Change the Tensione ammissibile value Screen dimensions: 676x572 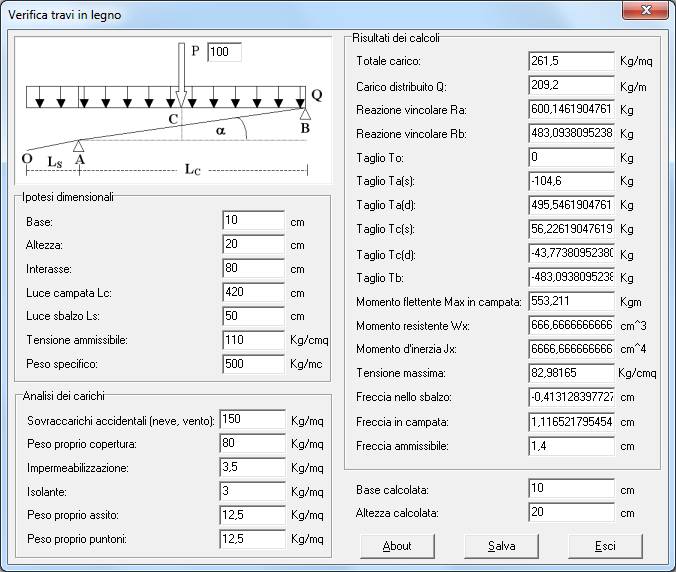pos(254,340)
